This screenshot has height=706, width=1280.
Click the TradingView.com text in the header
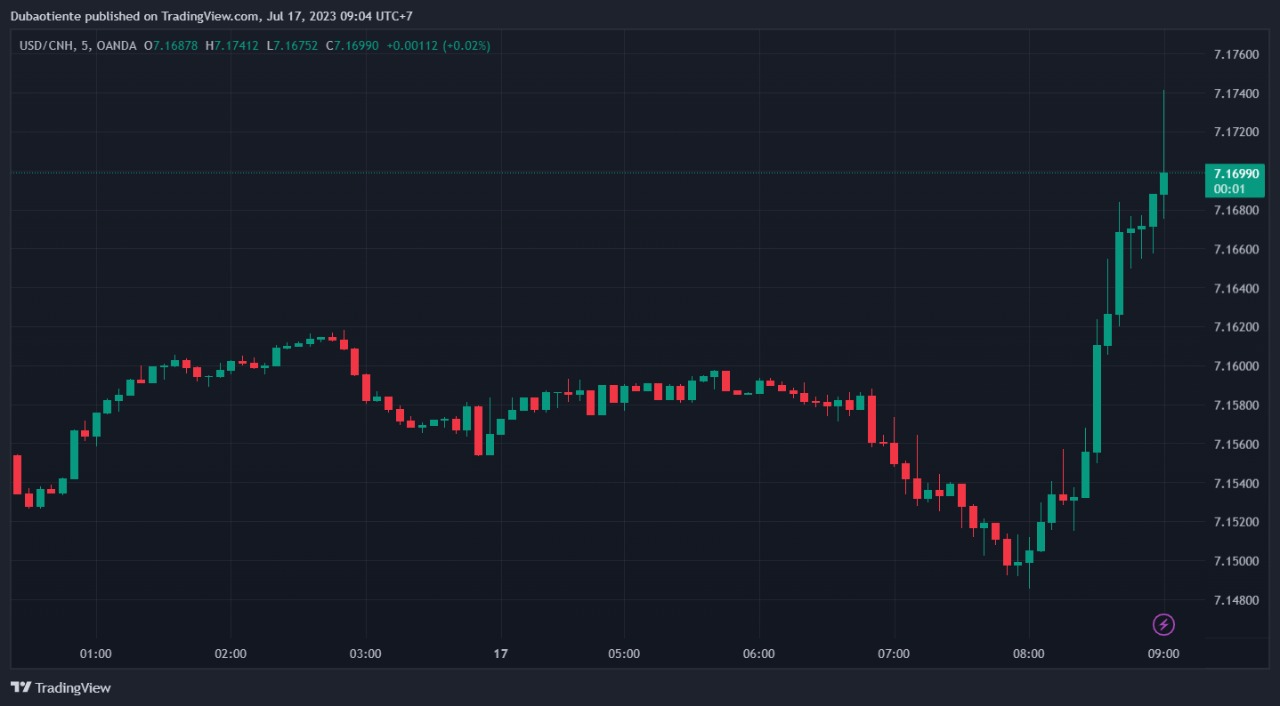[210, 16]
